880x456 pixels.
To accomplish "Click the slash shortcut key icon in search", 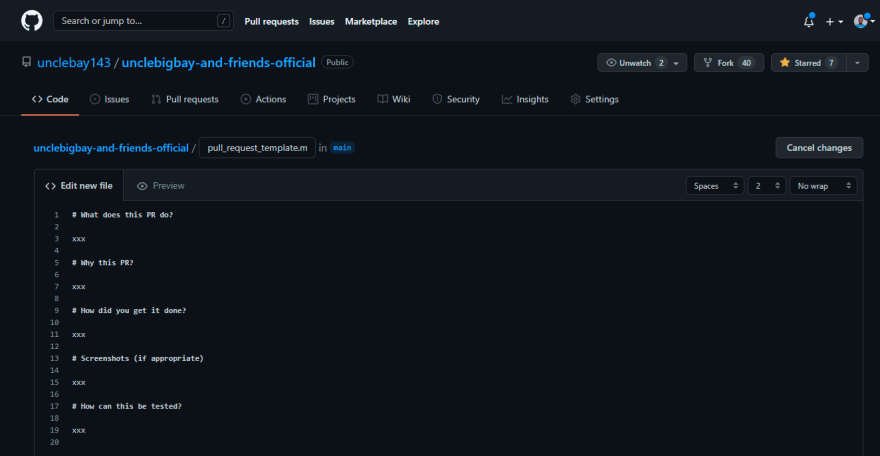I will click(223, 21).
